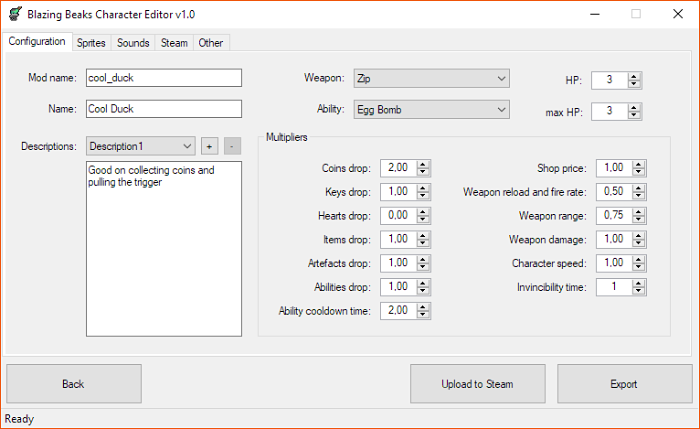700x429 pixels.
Task: Open the Weapon dropdown showing Zip
Action: 432,79
